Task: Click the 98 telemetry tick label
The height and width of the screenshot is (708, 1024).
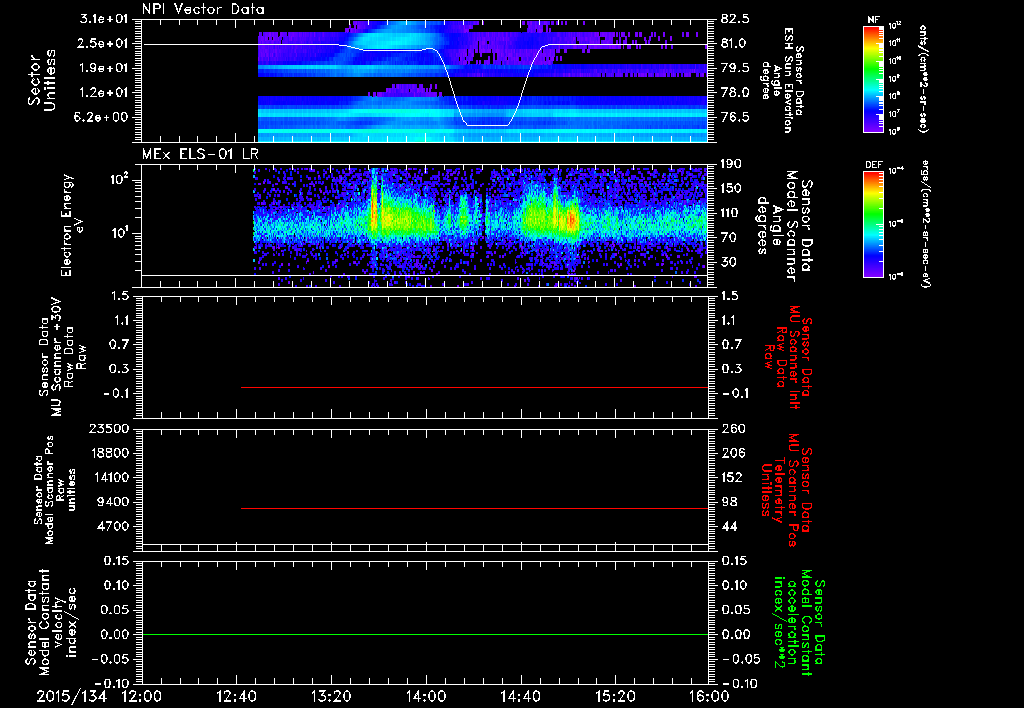Action: (x=728, y=502)
